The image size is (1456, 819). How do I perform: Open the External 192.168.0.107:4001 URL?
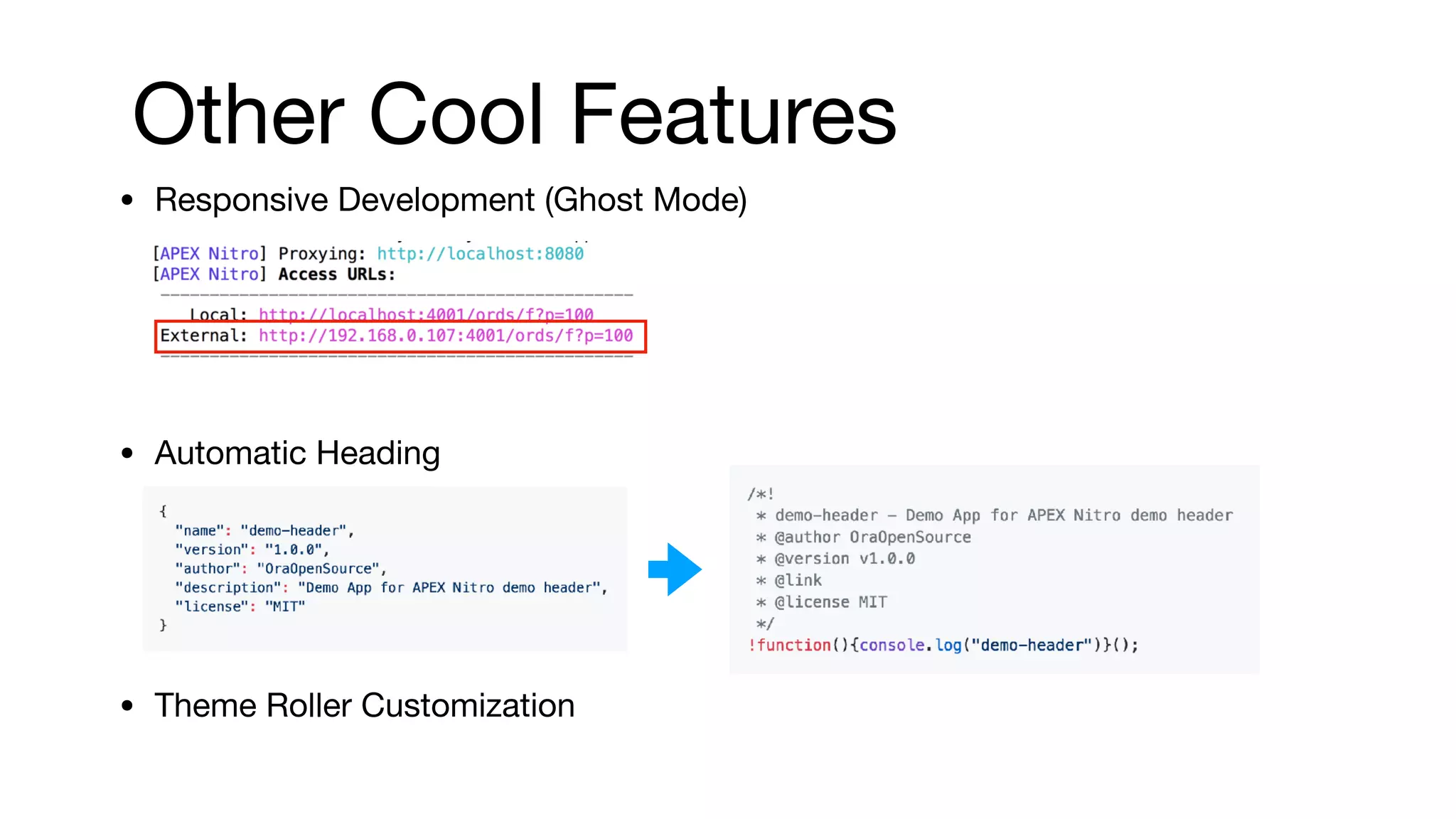pyautogui.click(x=446, y=336)
